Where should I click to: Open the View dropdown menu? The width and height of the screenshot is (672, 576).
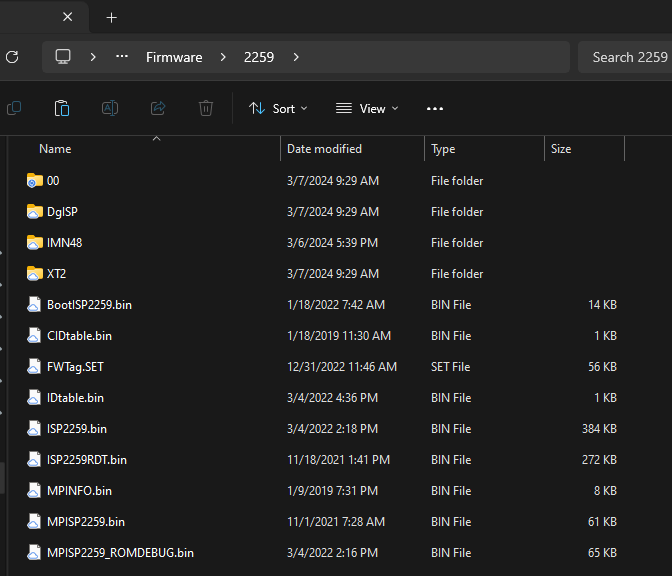[367, 108]
